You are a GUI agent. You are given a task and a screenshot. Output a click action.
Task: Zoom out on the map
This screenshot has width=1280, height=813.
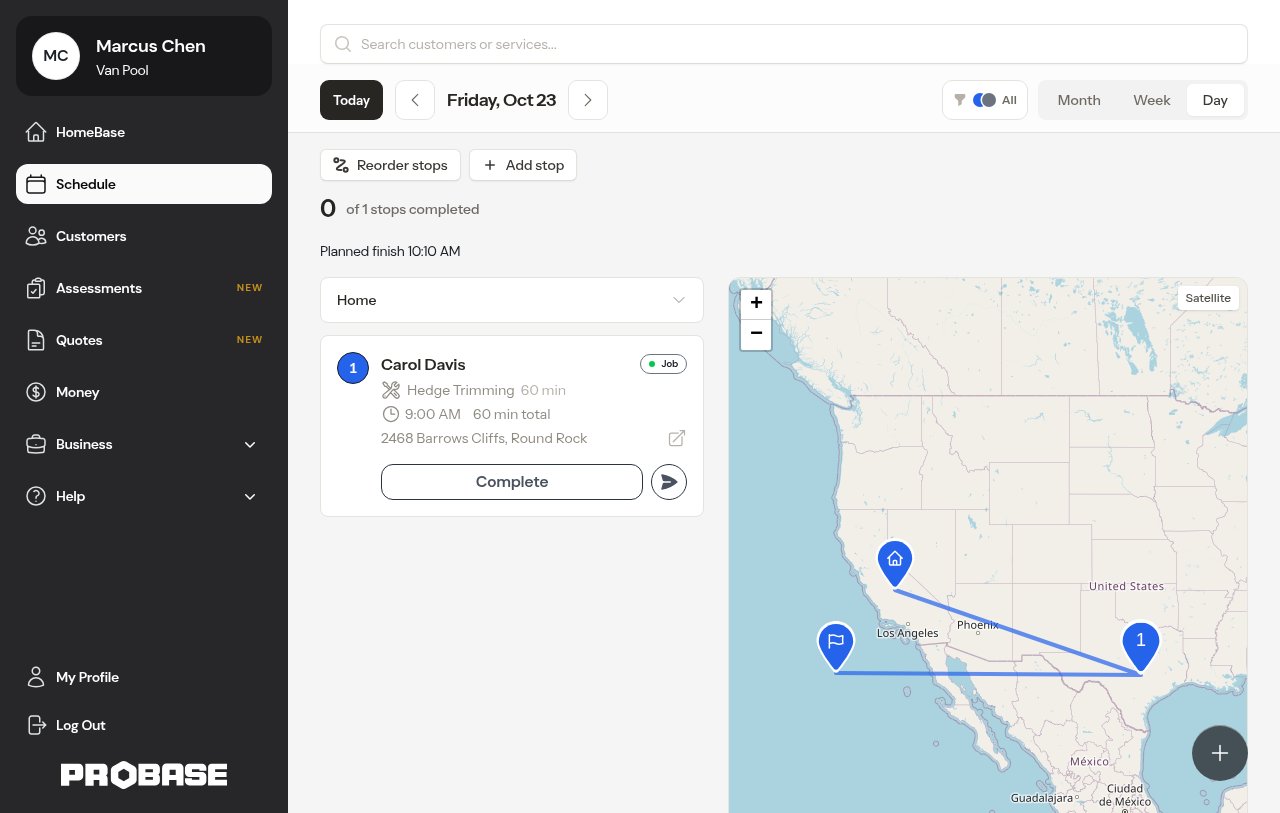756,333
